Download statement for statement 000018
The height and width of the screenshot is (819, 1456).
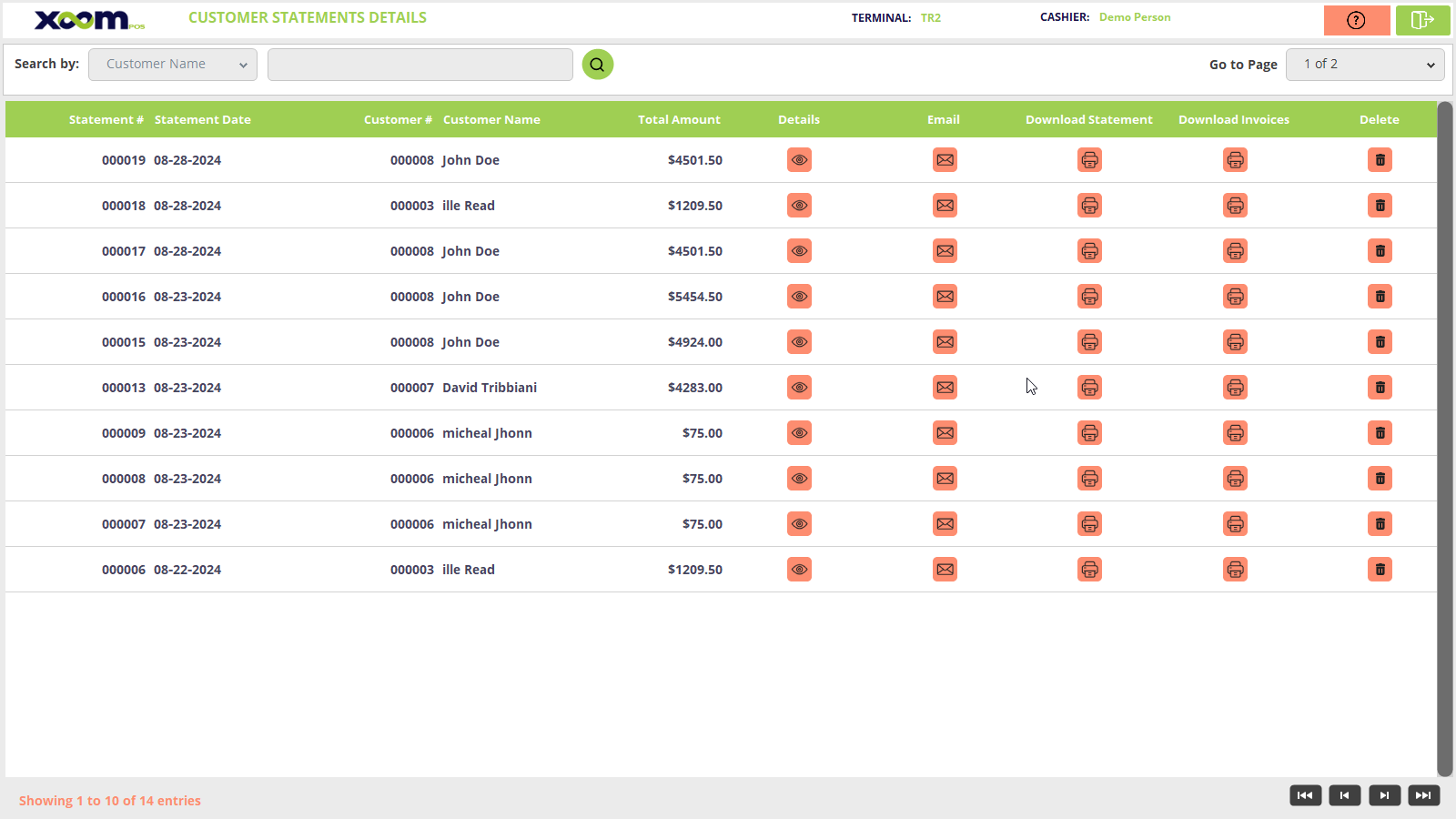click(x=1089, y=206)
